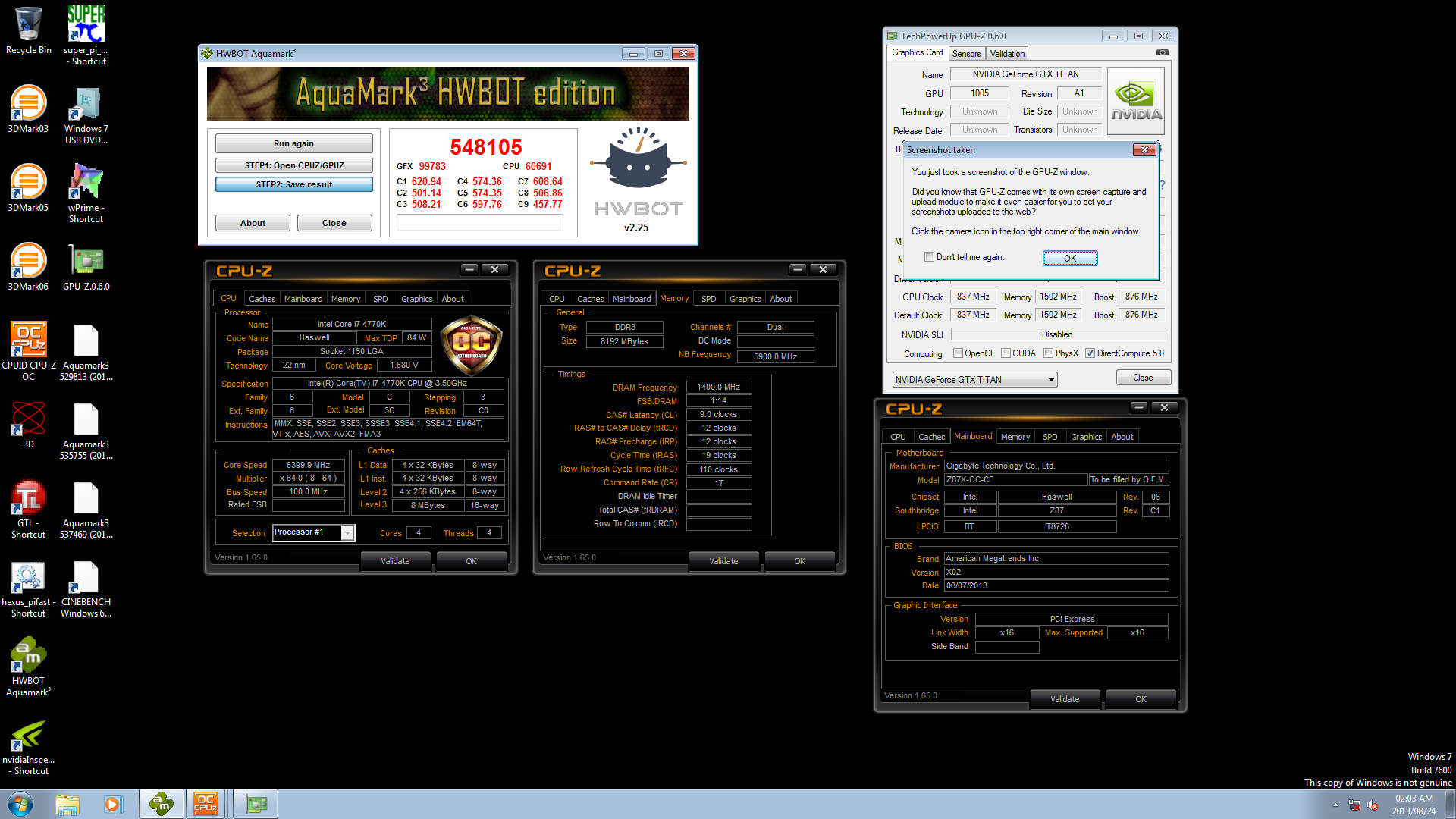
Task: Switch to Validation tab in GPU-Z
Action: click(1007, 54)
